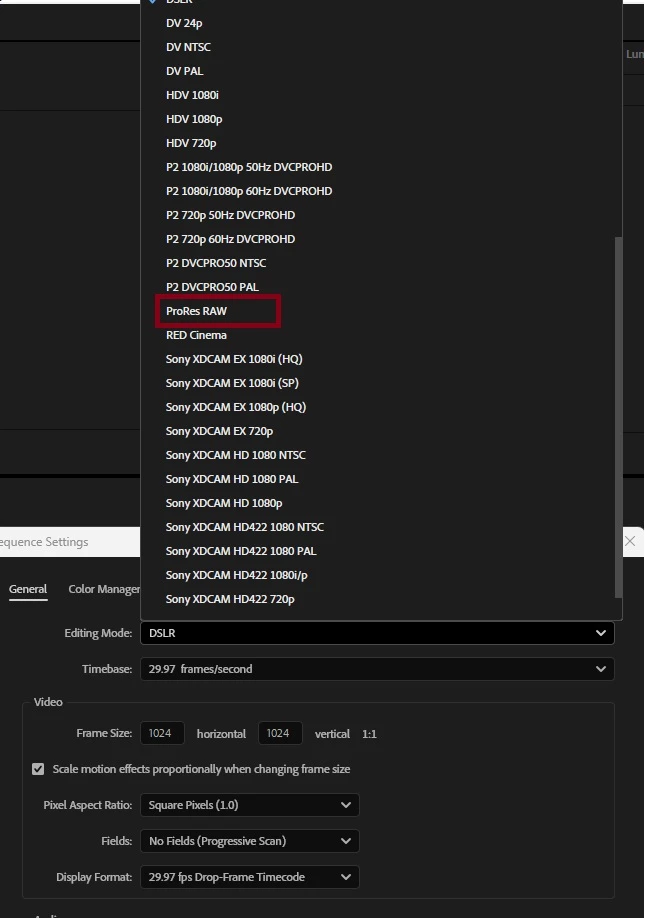Click the vertical frame size field

coord(280,734)
